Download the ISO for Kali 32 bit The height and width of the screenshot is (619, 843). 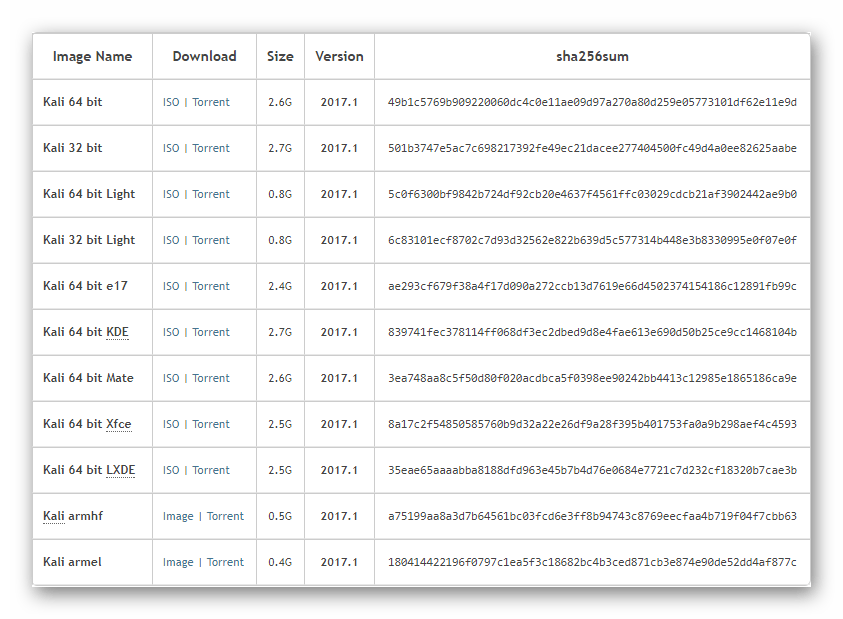(x=171, y=148)
